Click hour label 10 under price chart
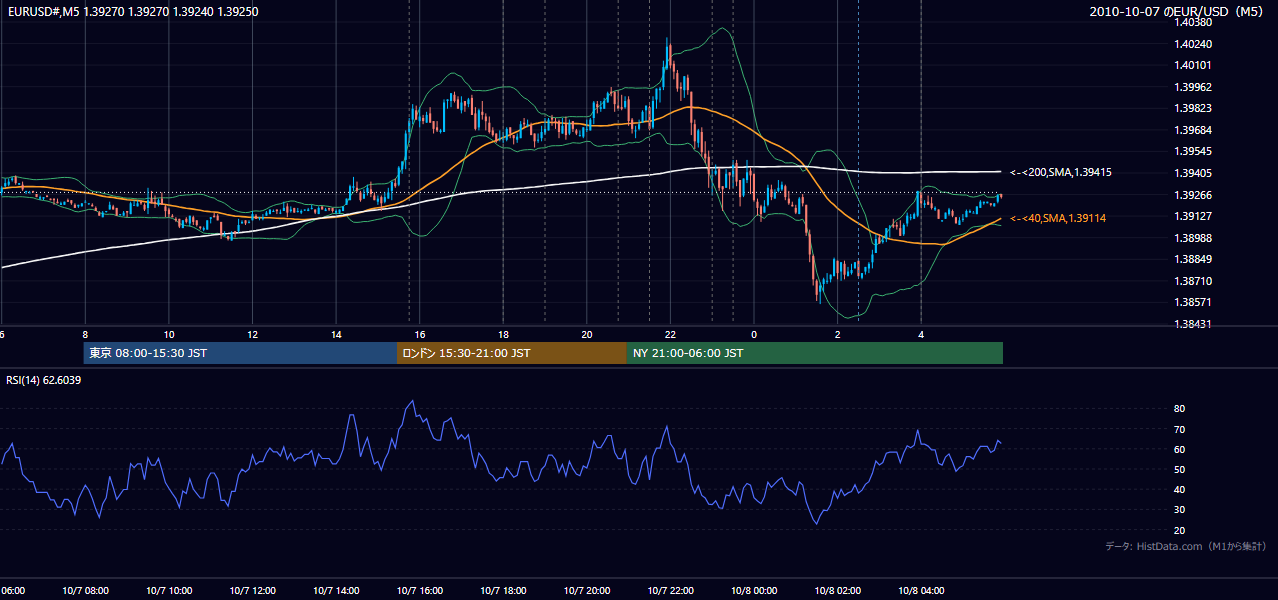The width and height of the screenshot is (1278, 600). coord(169,334)
